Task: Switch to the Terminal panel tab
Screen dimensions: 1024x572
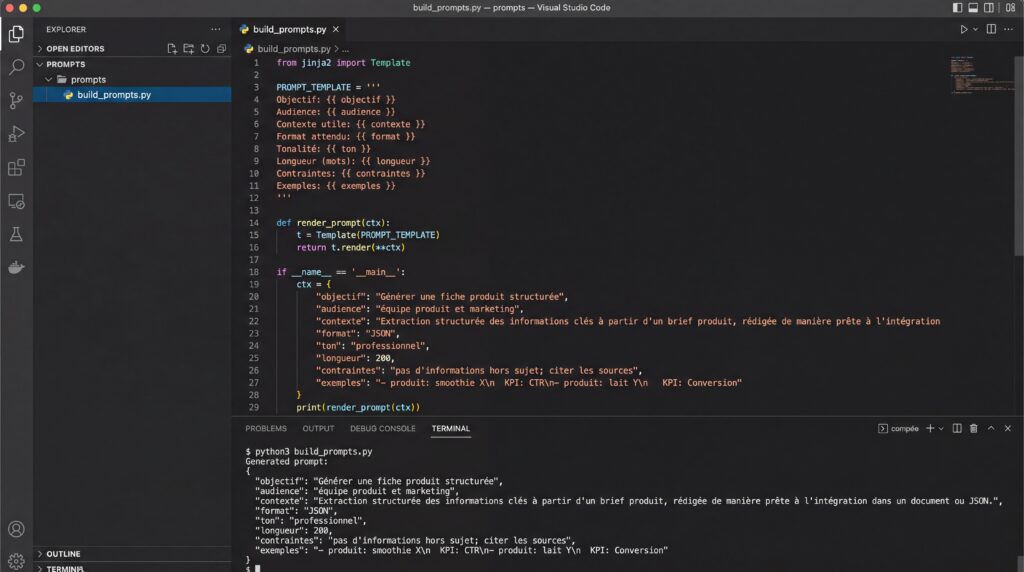Action: (451, 428)
